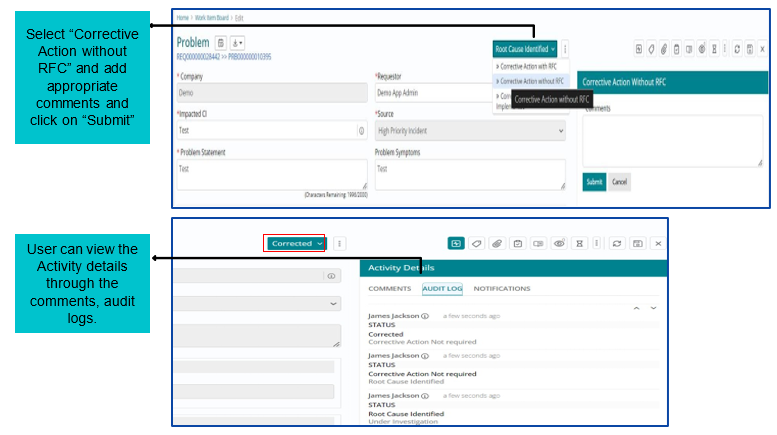Select Corrective Action without RFC option

click(531, 81)
